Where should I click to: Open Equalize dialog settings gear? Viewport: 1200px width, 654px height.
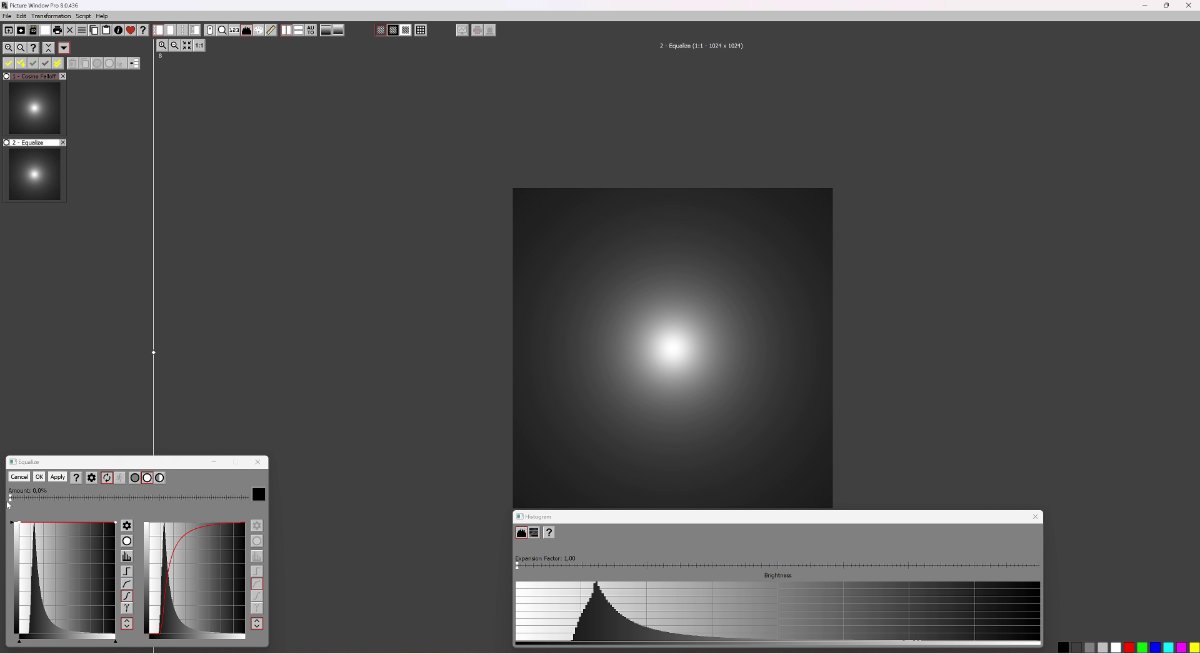[91, 478]
